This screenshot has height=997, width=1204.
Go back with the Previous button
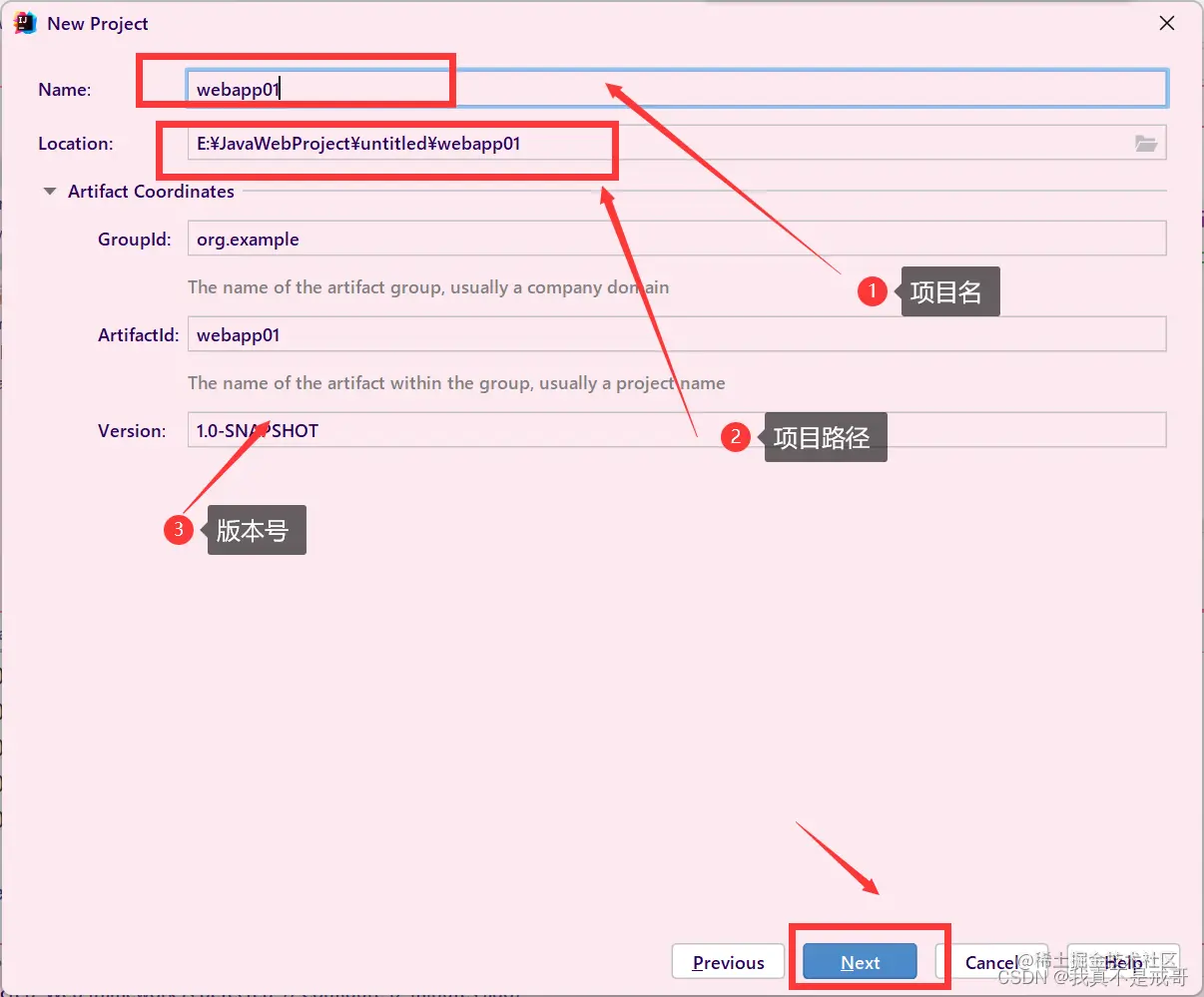pos(728,962)
